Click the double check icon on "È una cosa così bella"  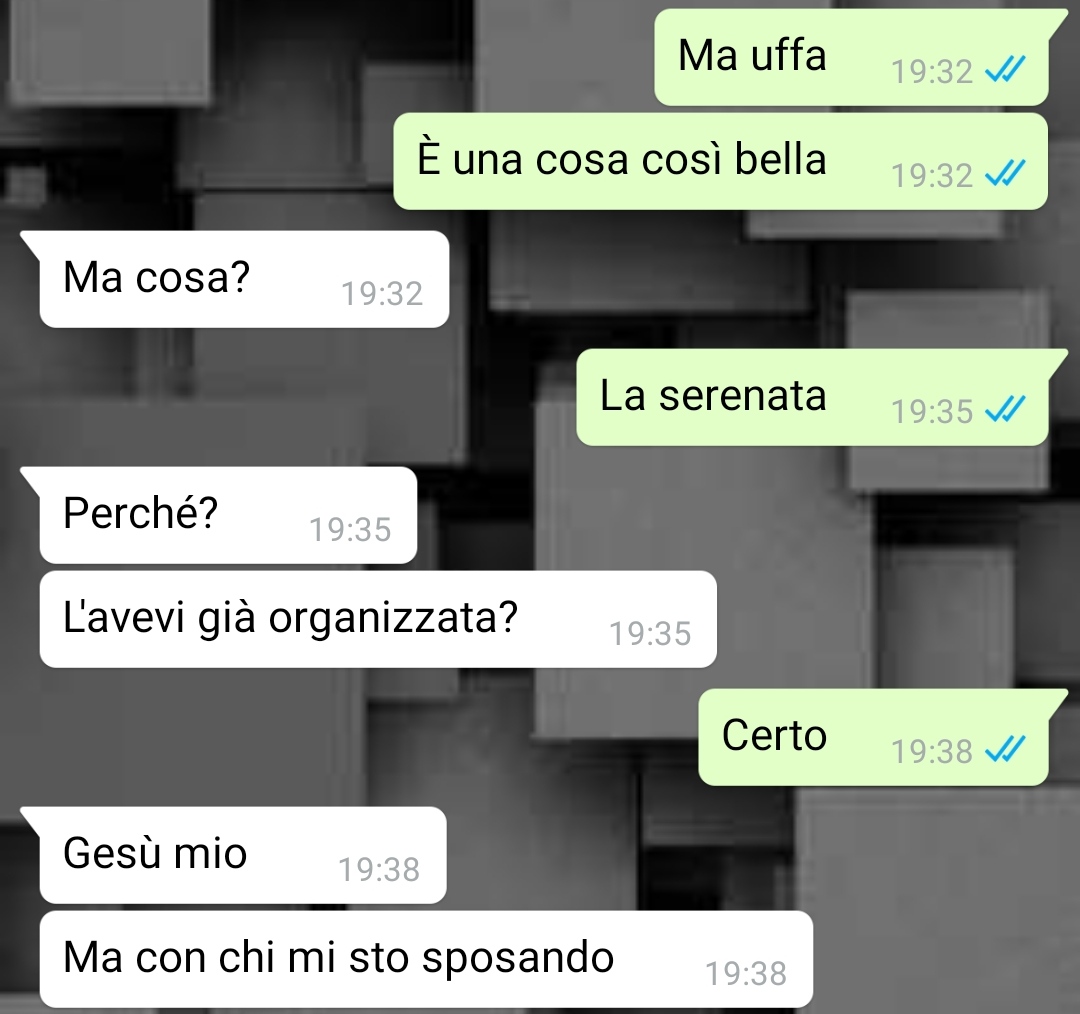coord(1005,173)
